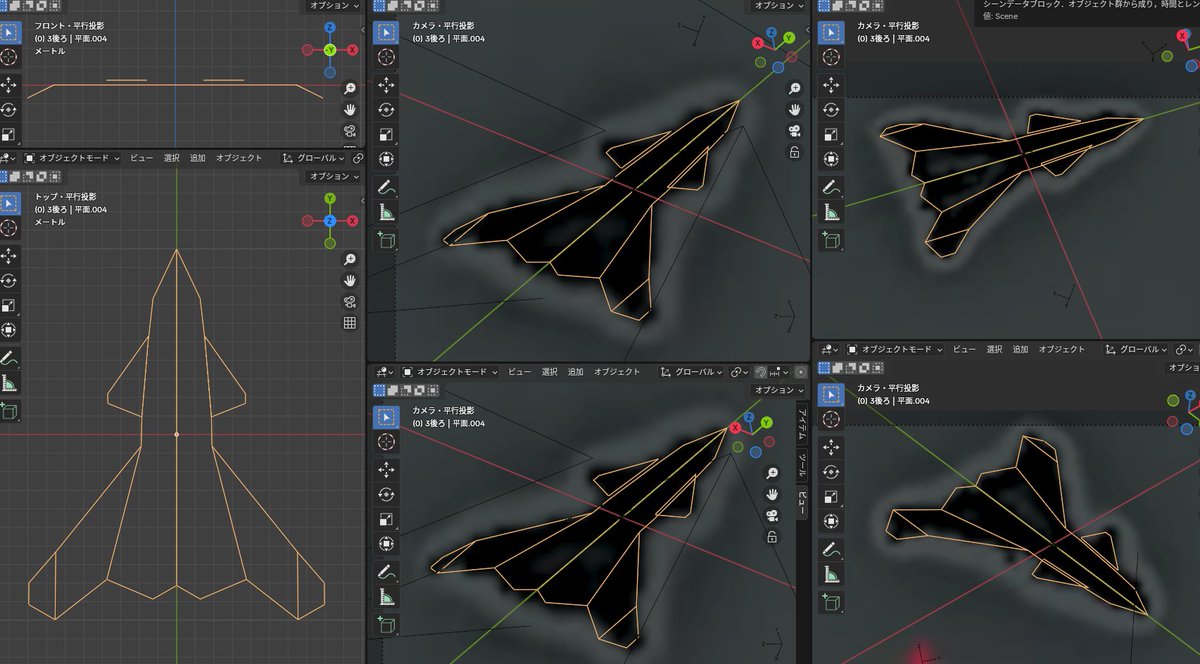
Task: Open the オブジェクトモード dropdown in the Top view header
Action: tap(72, 158)
